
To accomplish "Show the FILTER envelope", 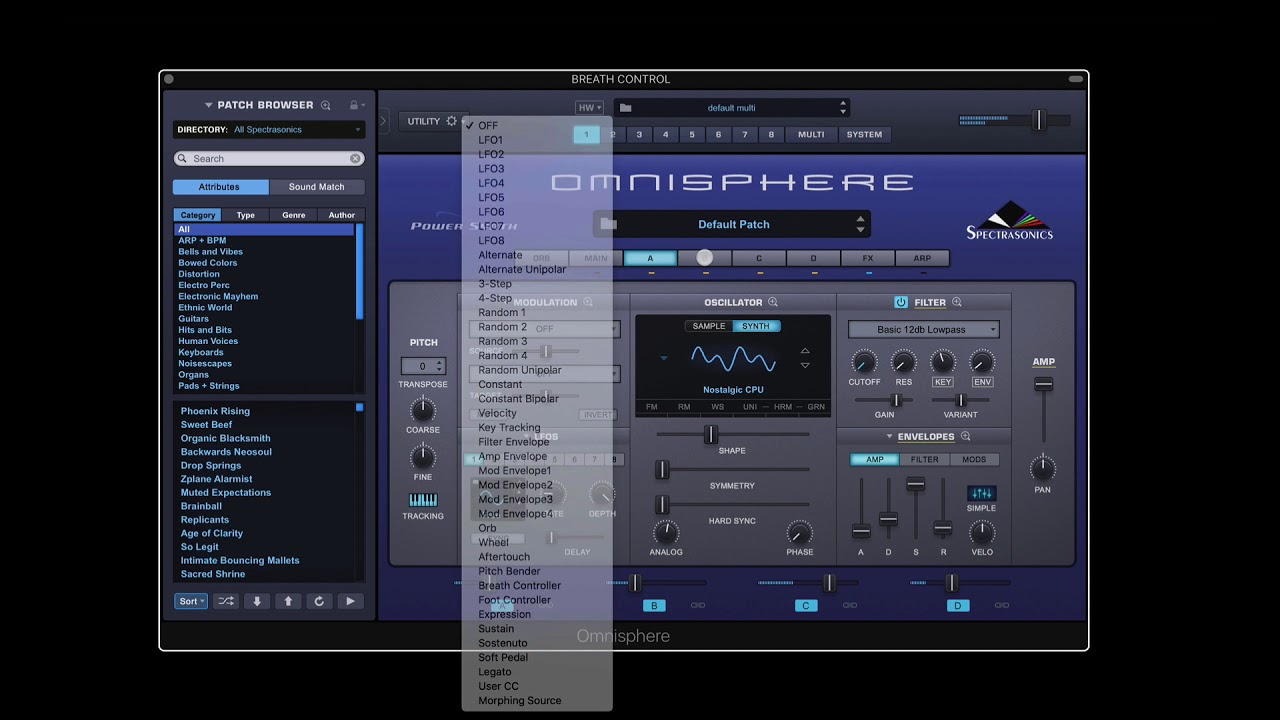I will point(924,460).
